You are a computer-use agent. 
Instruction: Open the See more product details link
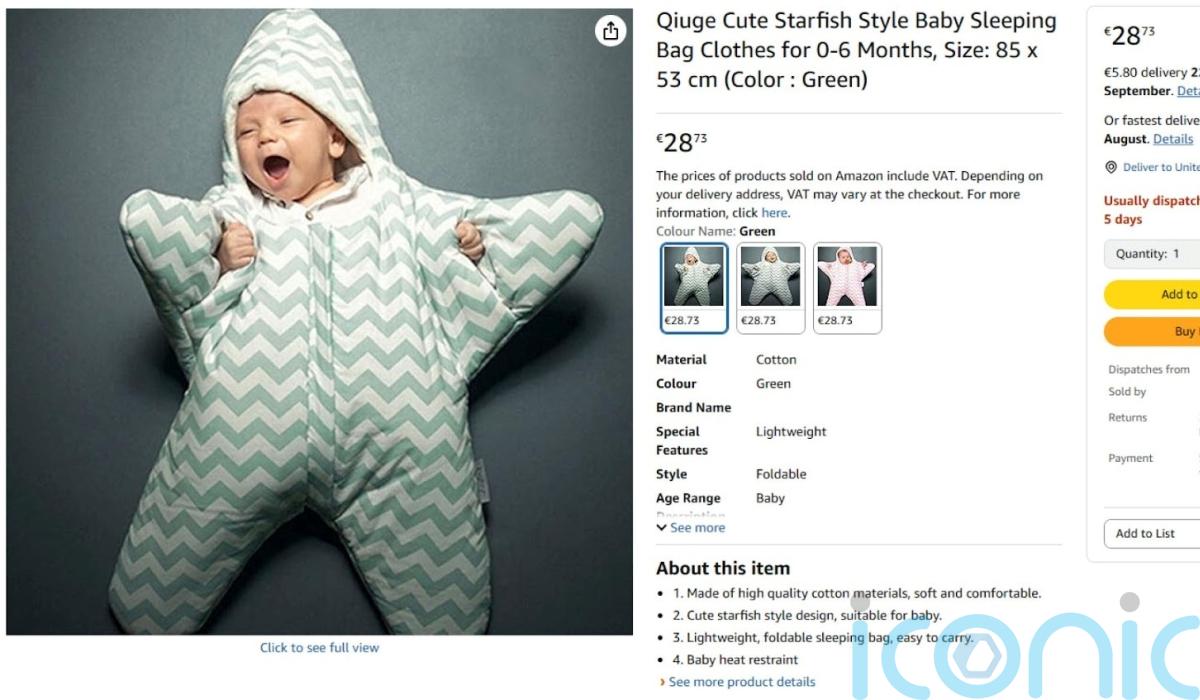741,682
